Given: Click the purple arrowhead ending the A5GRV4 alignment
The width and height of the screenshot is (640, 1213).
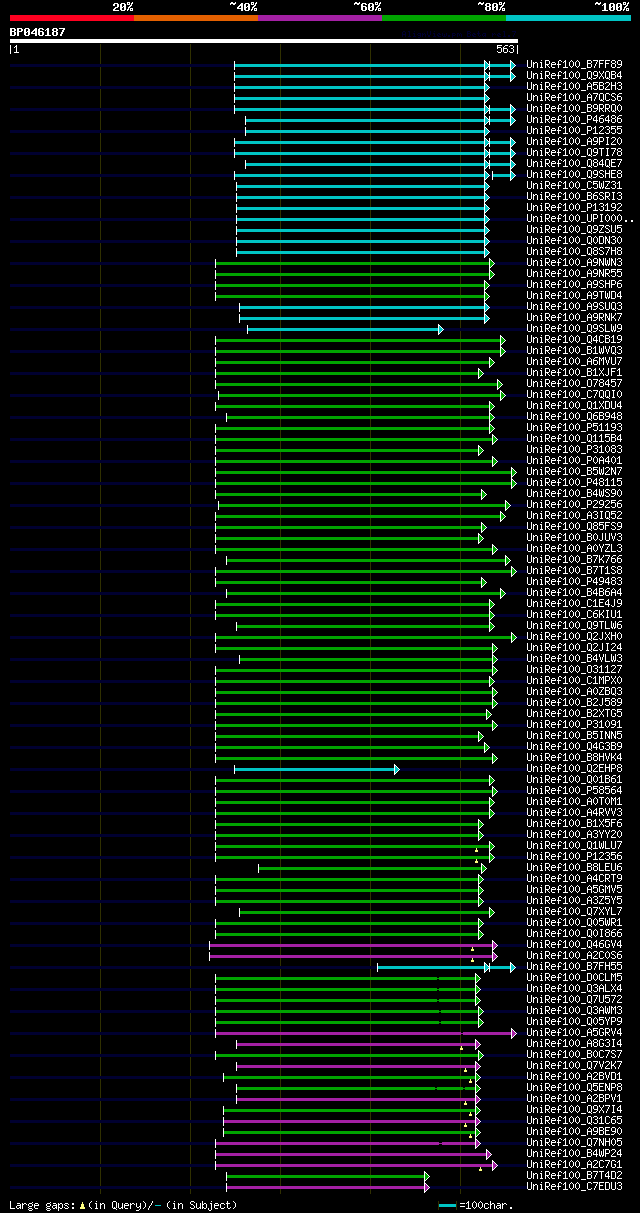Looking at the screenshot, I should [513, 1032].
